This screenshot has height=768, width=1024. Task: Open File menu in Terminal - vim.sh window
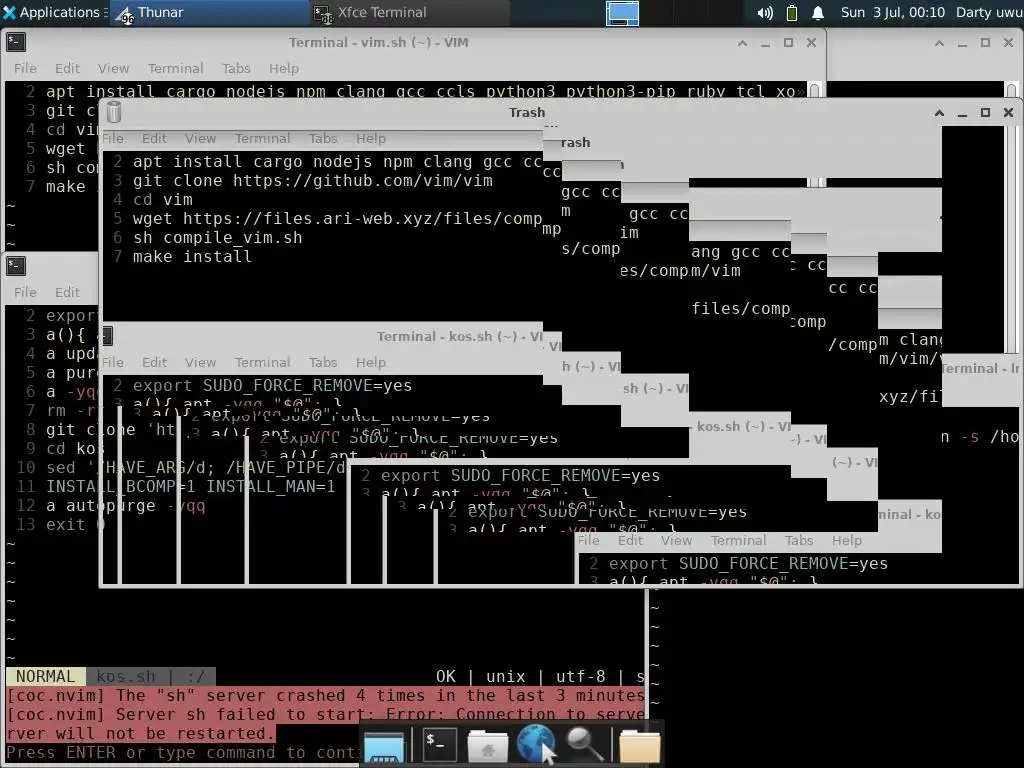25,68
